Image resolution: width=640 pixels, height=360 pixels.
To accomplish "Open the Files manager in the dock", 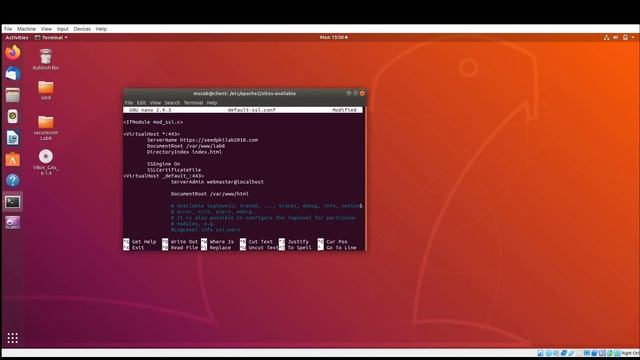I will coord(13,95).
